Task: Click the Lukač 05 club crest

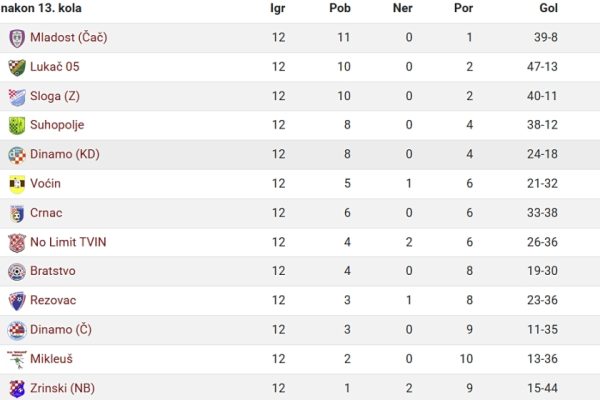Action: click(x=17, y=67)
